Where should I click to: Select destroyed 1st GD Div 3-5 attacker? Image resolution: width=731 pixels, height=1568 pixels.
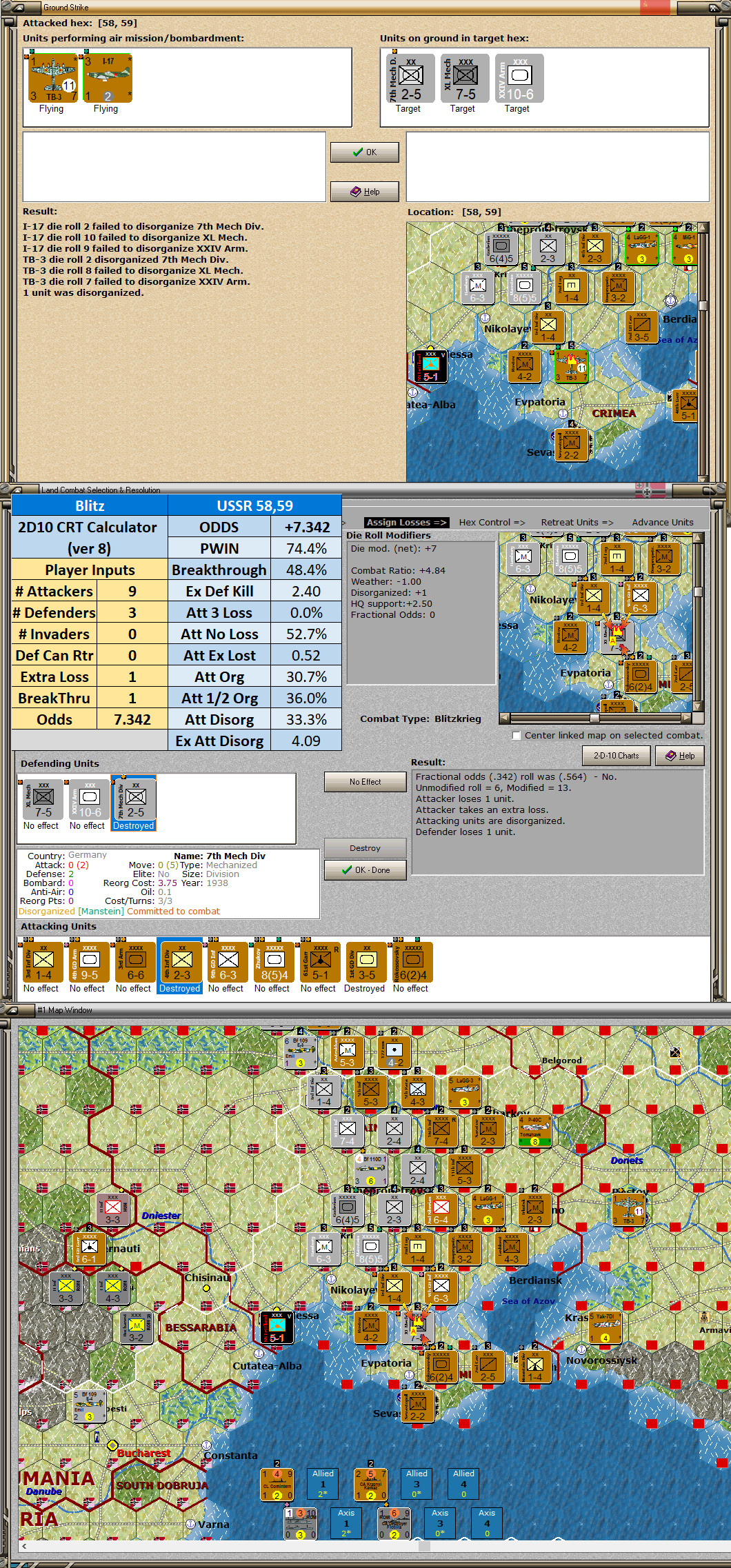pyautogui.click(x=365, y=961)
